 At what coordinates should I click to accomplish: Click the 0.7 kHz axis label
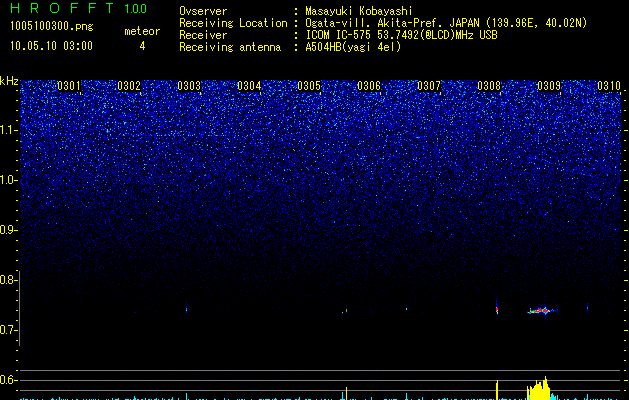pyautogui.click(x=8, y=330)
